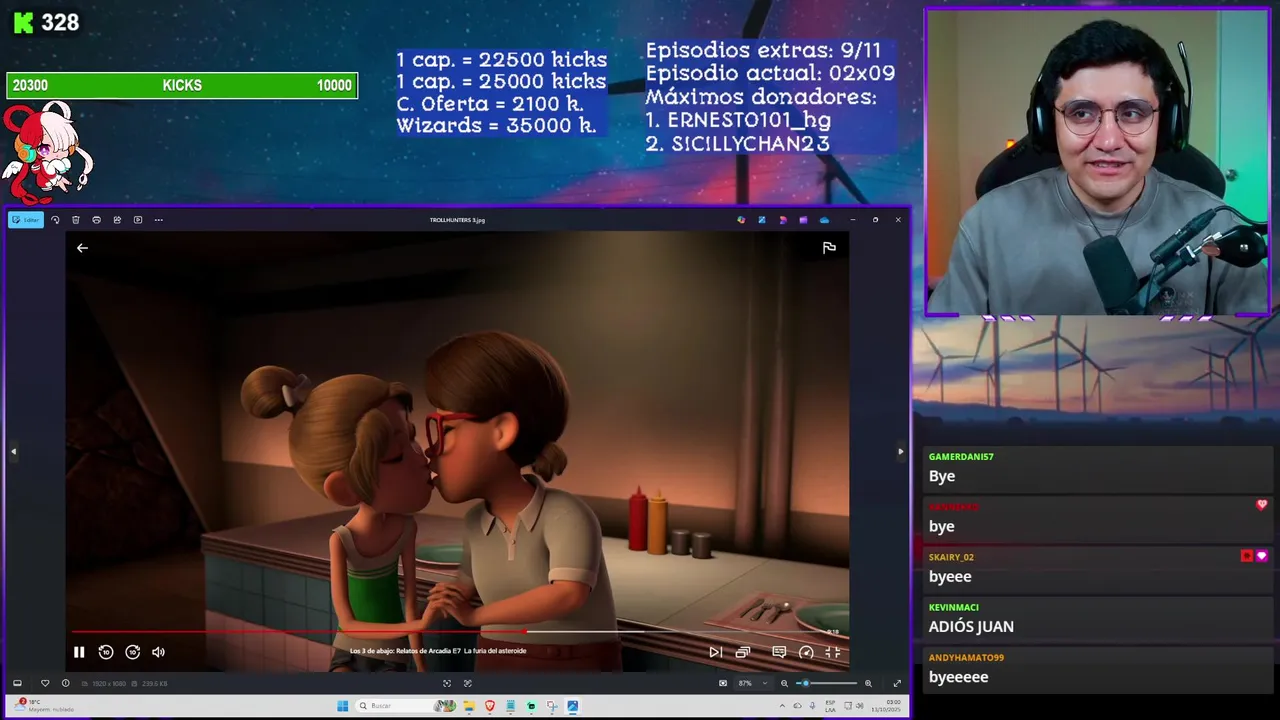Enter fullscreen view in Photos

point(897,683)
